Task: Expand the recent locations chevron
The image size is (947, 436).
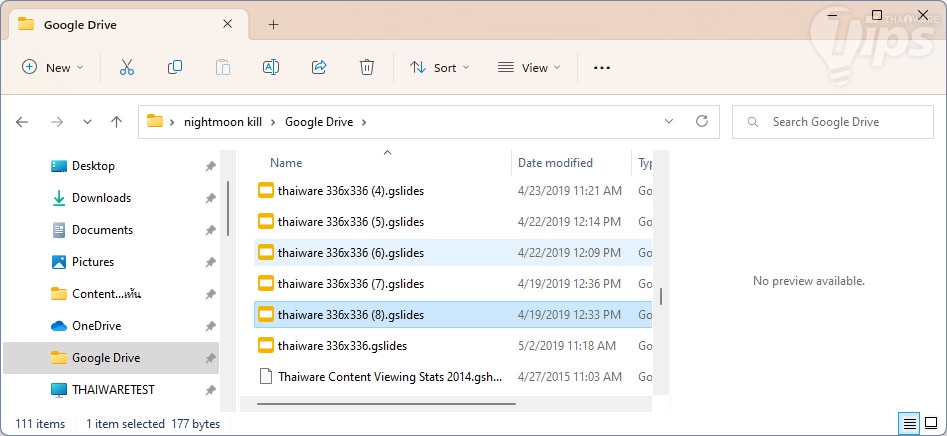Action: pos(88,122)
